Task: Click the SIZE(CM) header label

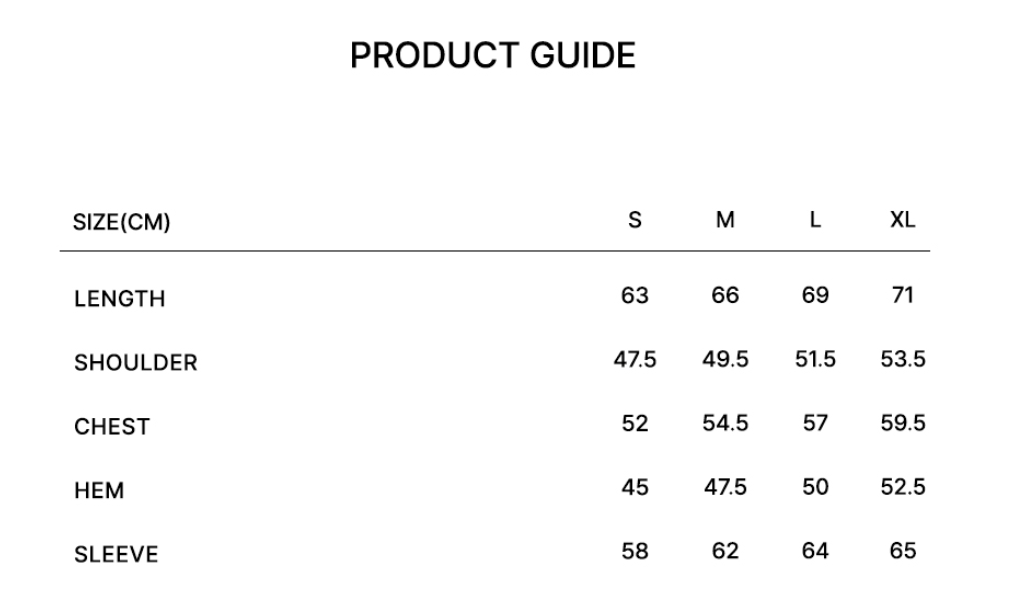Action: click(122, 222)
